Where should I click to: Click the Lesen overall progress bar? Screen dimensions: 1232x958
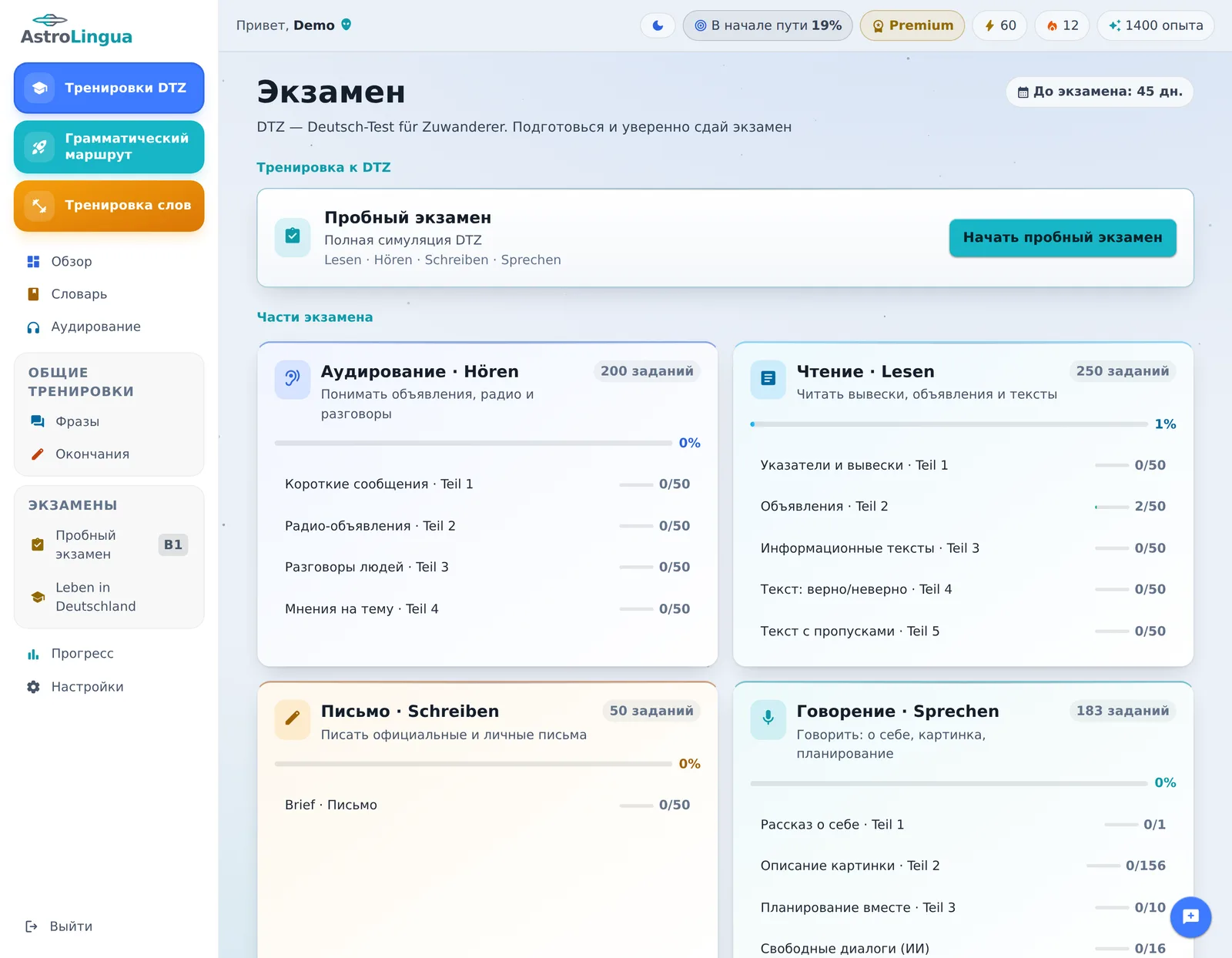click(x=949, y=424)
